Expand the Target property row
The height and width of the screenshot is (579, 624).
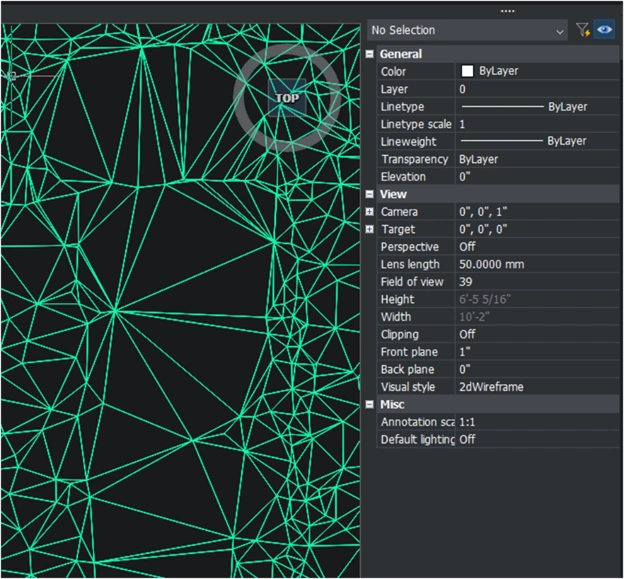[x=370, y=229]
